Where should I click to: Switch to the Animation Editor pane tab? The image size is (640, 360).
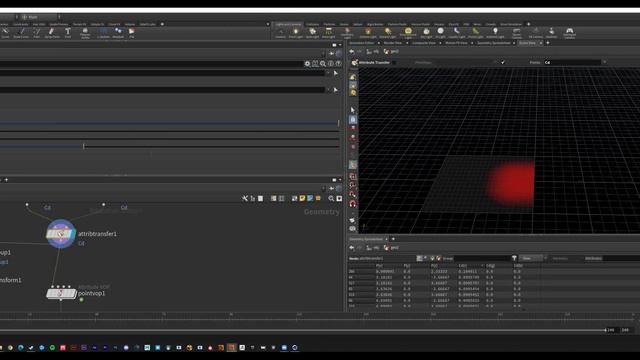click(x=362, y=43)
